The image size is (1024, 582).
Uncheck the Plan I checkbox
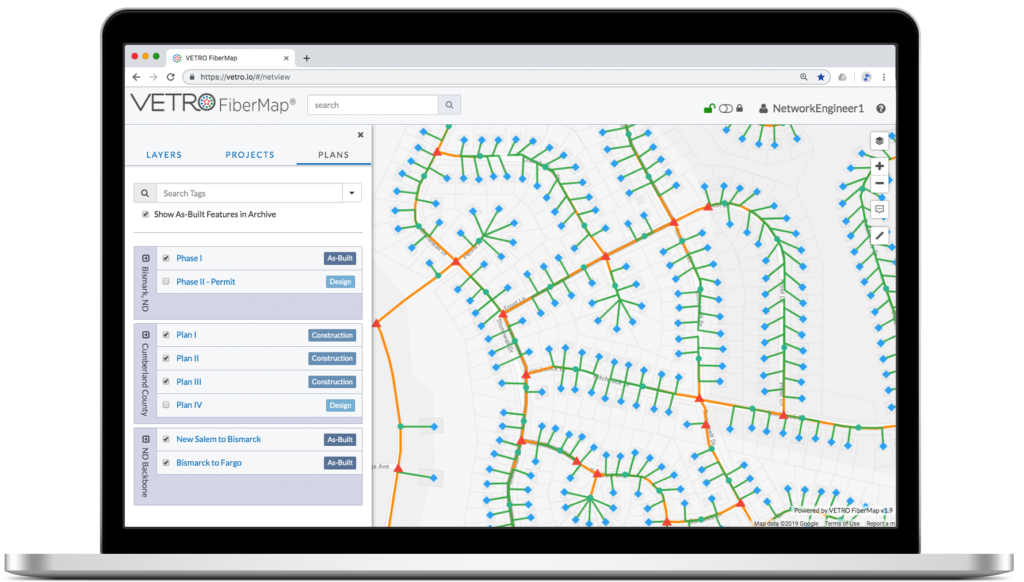[166, 335]
